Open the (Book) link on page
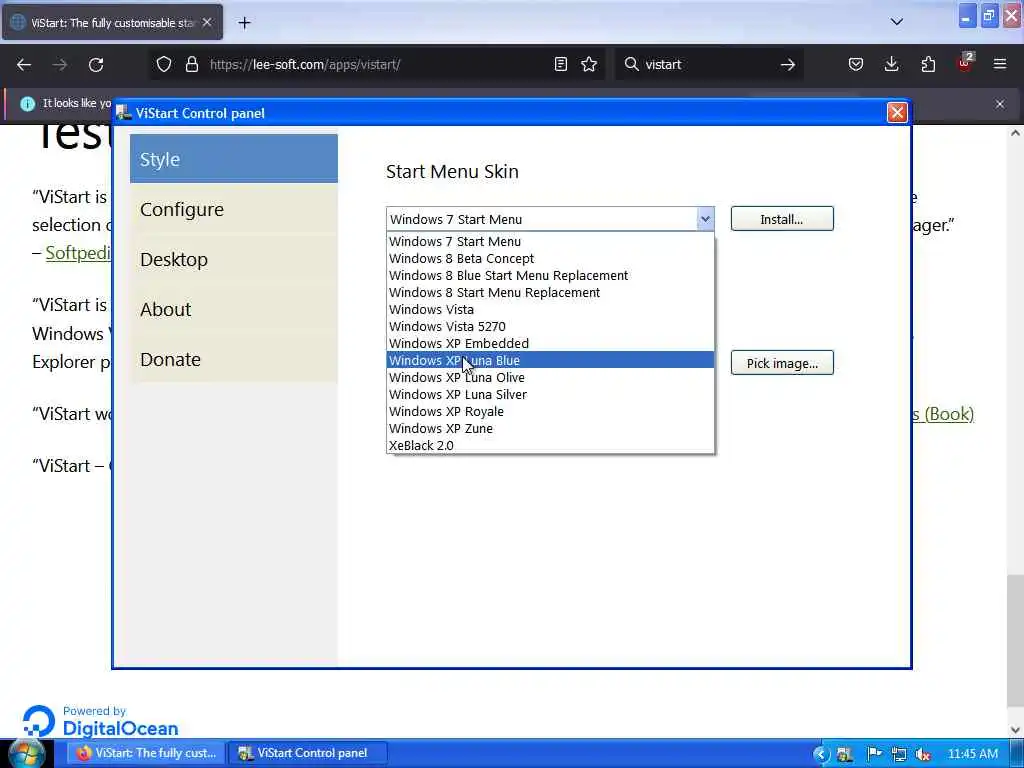This screenshot has height=768, width=1024. tap(943, 414)
